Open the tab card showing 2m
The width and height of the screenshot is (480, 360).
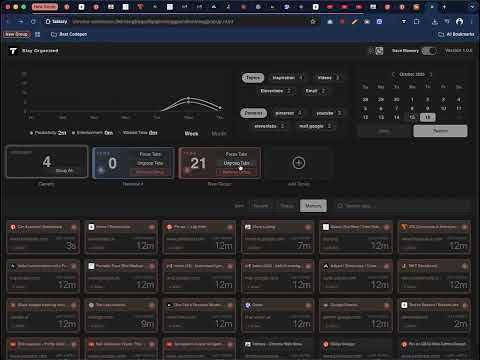pos(434,315)
